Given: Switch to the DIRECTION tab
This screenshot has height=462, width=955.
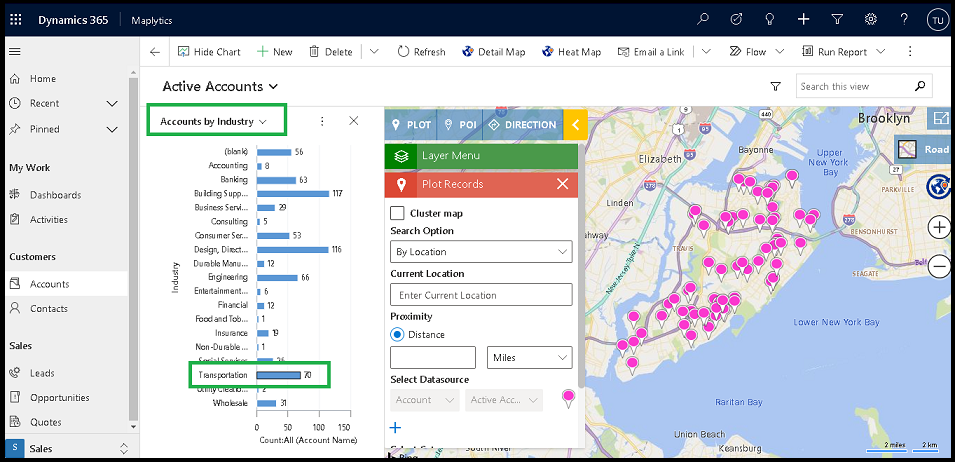Looking at the screenshot, I should click(x=522, y=125).
